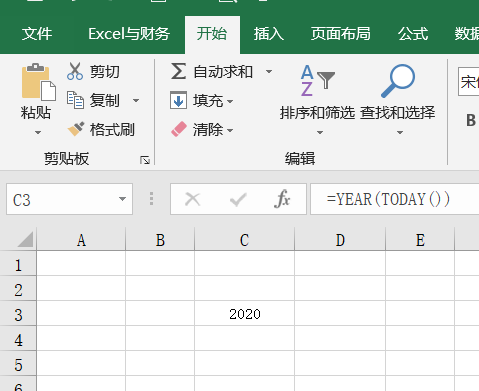
Task: Click the Find and Select magnifier icon
Action: click(398, 81)
